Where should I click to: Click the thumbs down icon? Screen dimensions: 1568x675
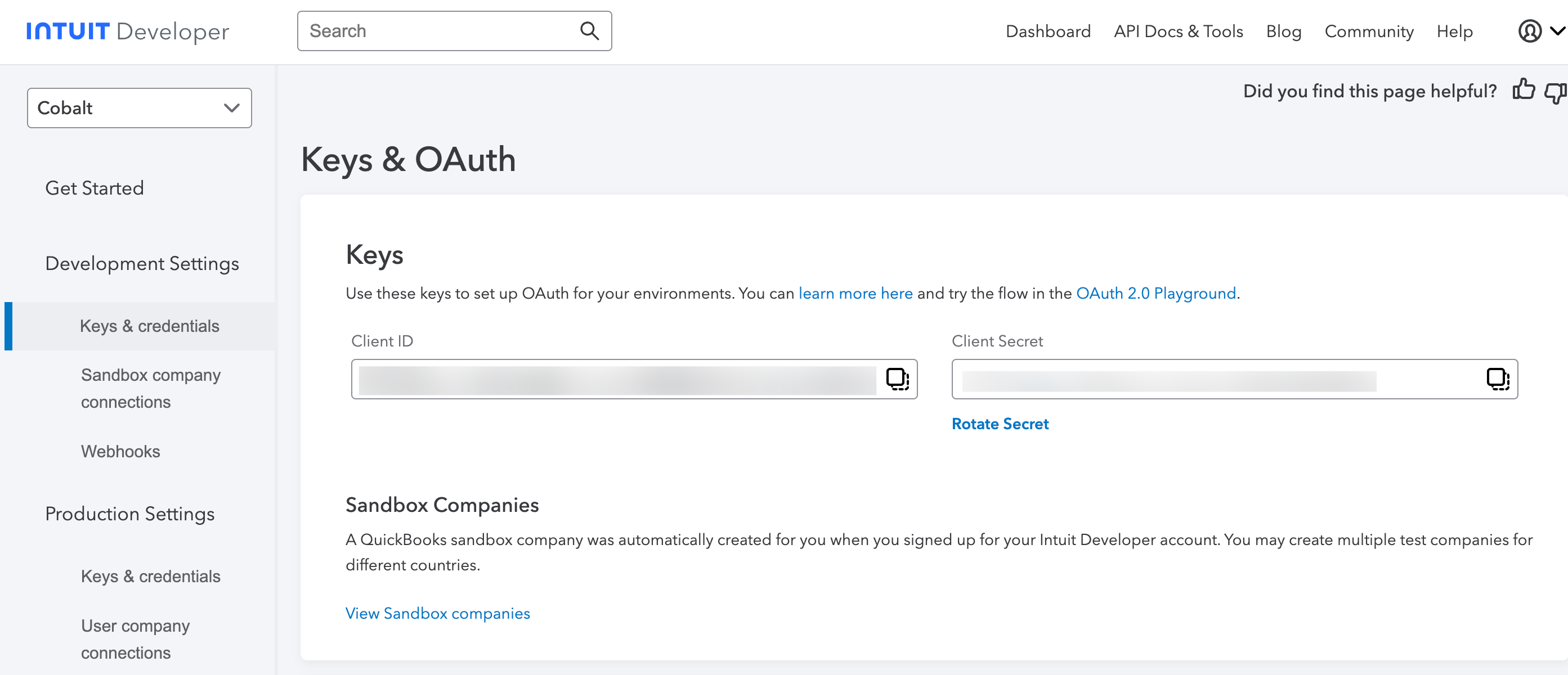(1555, 92)
